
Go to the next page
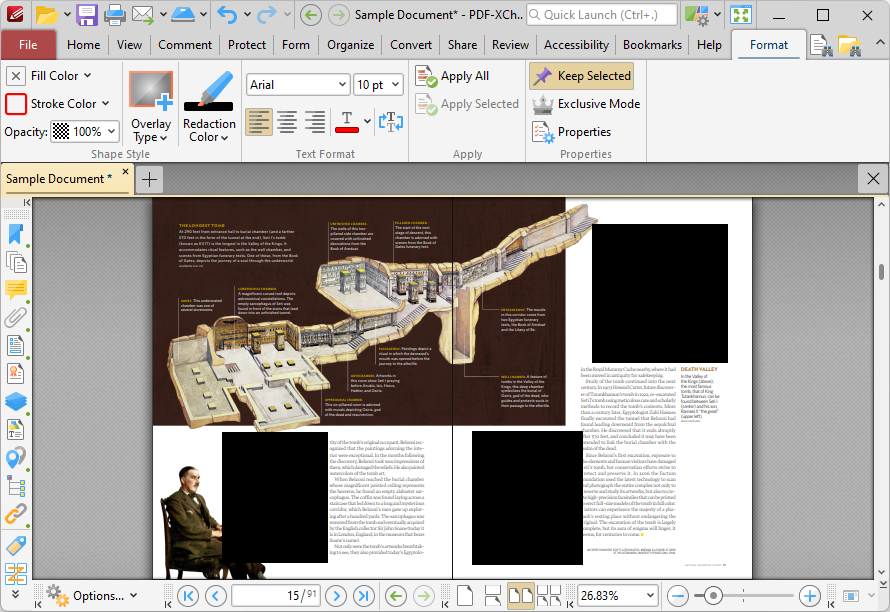(x=336, y=596)
